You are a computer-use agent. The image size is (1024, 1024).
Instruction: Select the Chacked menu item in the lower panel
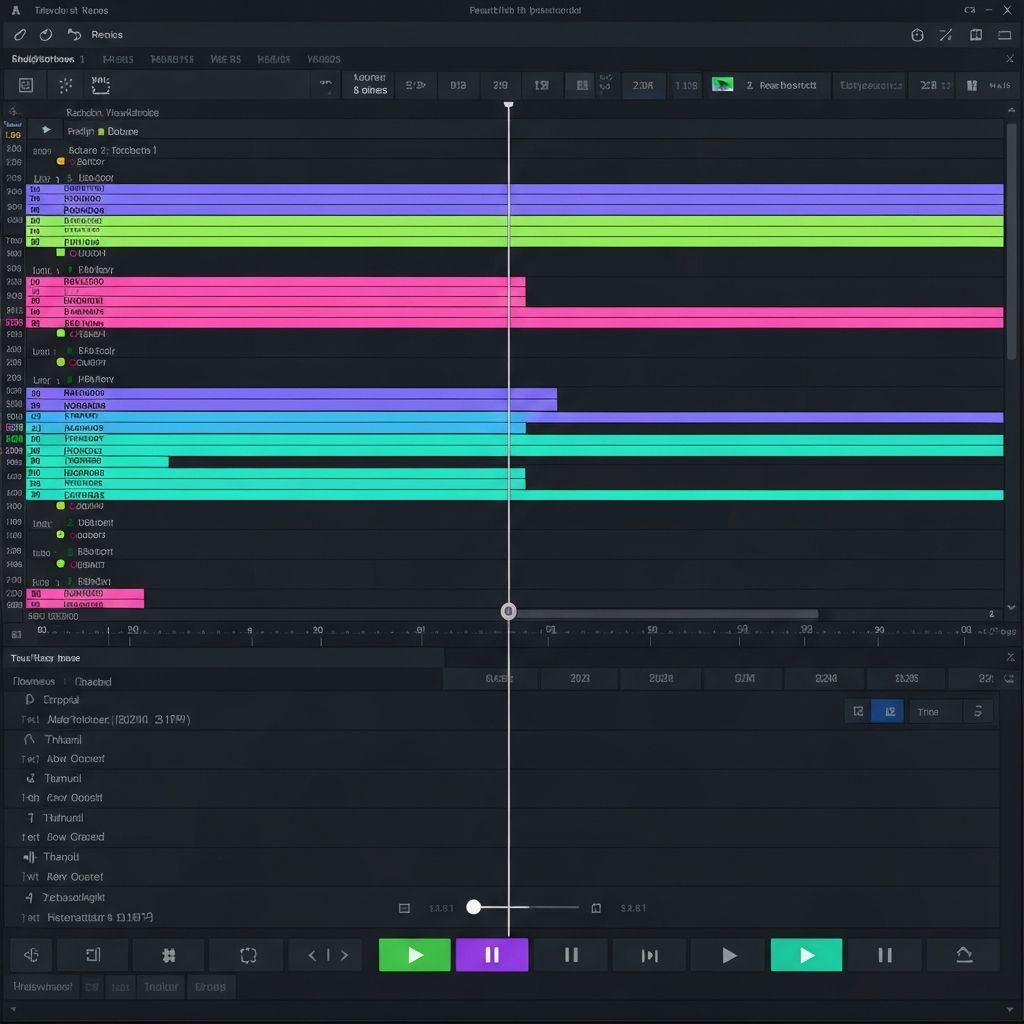click(x=95, y=681)
